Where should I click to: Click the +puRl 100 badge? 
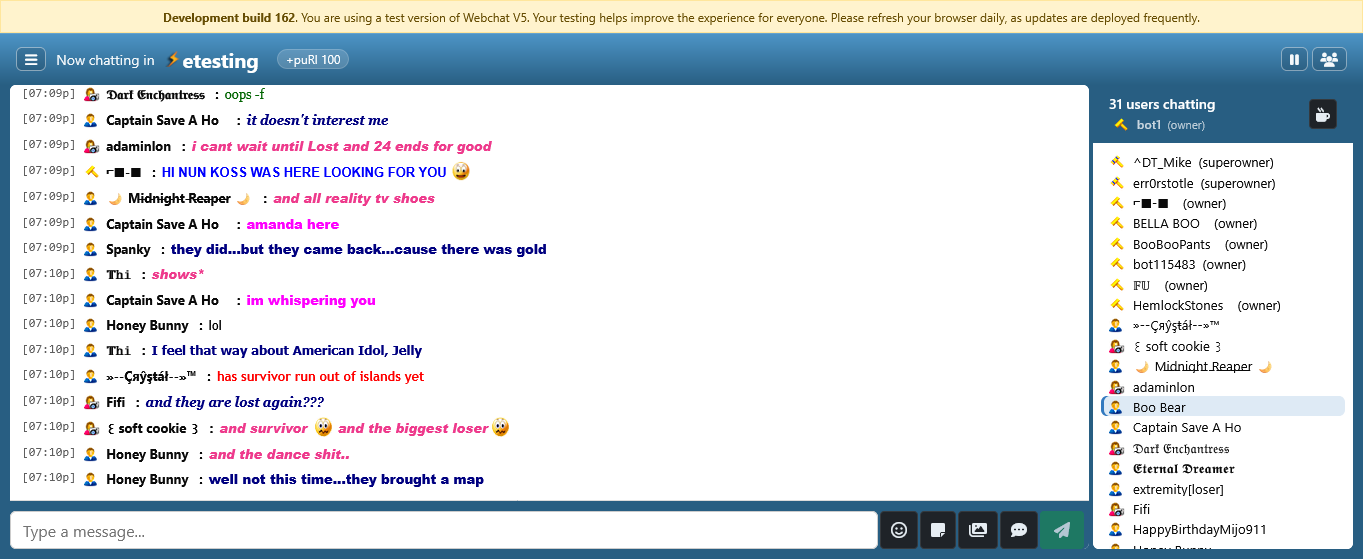pos(313,60)
